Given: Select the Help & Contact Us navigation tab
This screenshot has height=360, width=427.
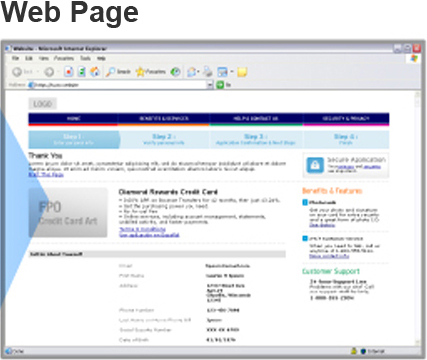Looking at the screenshot, I should pyautogui.click(x=256, y=119).
